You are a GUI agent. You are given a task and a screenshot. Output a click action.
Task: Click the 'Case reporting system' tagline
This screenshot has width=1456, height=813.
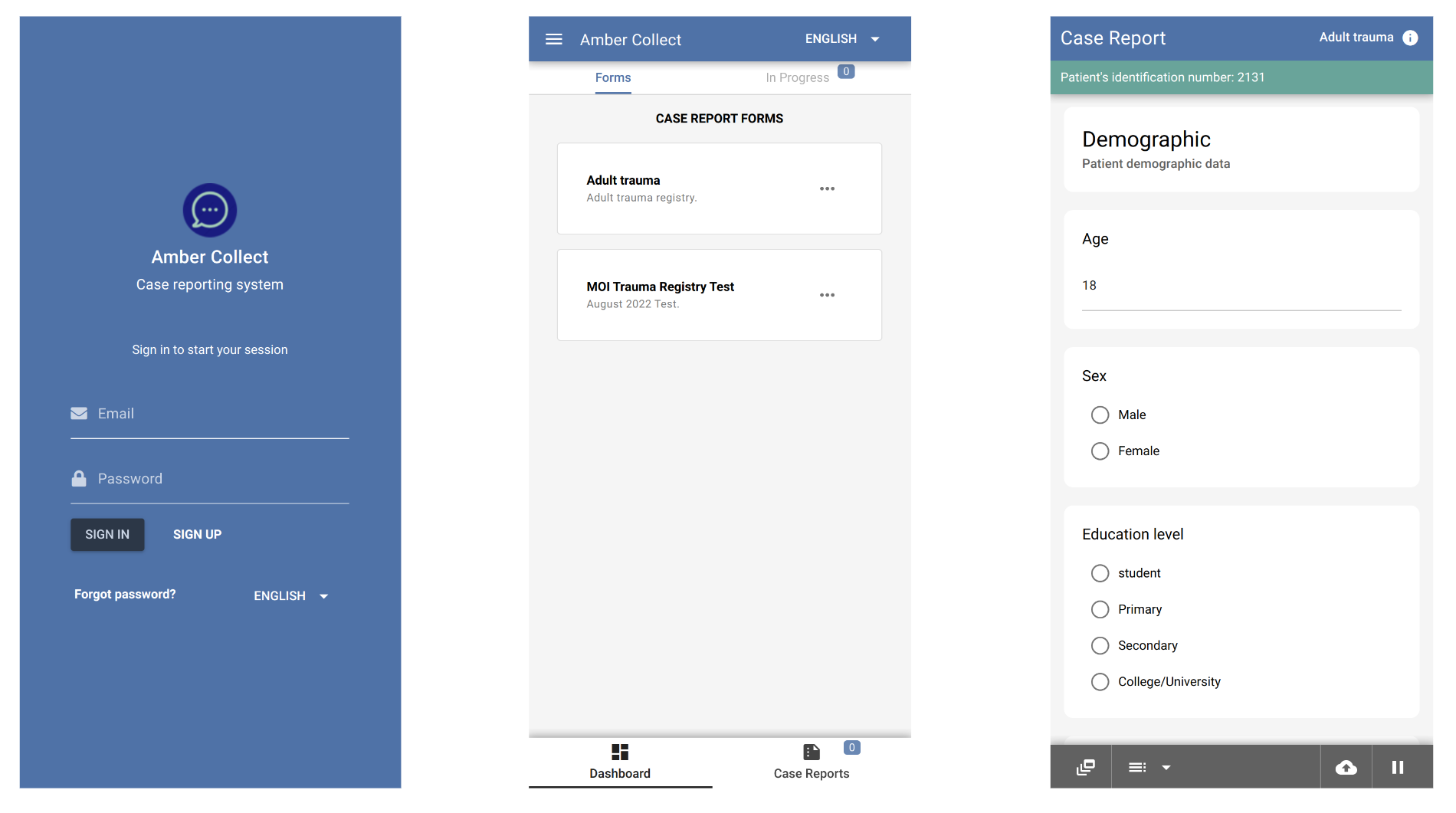210,284
